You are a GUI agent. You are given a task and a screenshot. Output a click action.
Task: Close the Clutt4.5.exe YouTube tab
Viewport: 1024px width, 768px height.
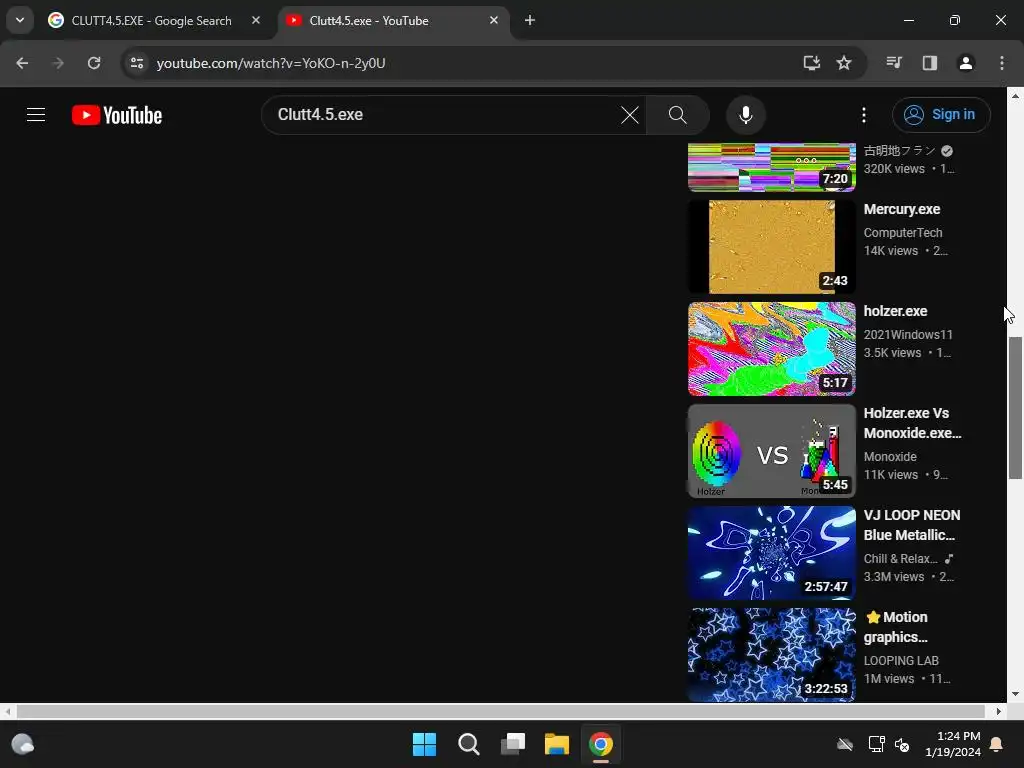(494, 20)
